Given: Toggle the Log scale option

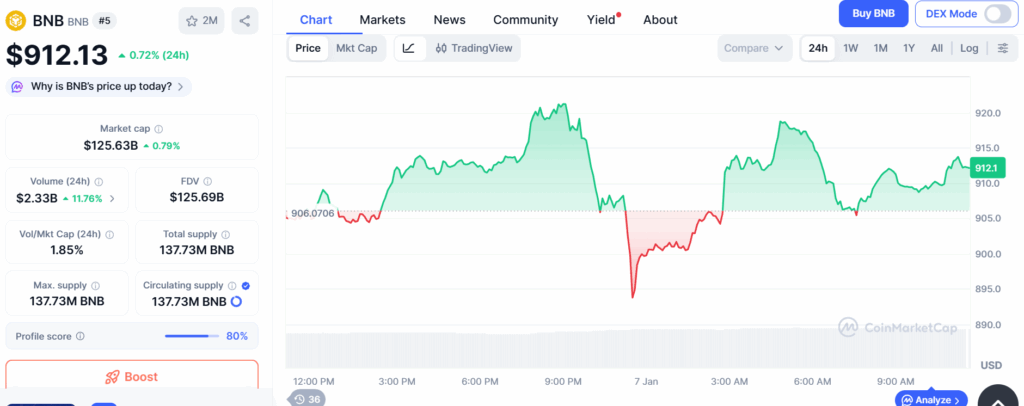Looking at the screenshot, I should point(969,48).
